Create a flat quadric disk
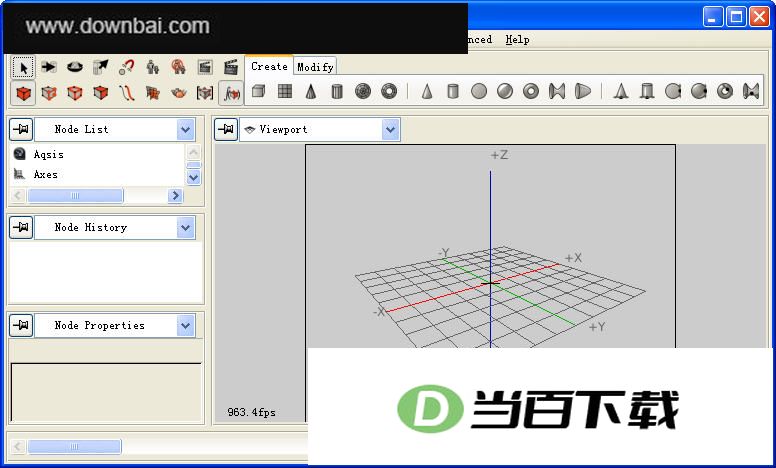 pyautogui.click(x=479, y=91)
